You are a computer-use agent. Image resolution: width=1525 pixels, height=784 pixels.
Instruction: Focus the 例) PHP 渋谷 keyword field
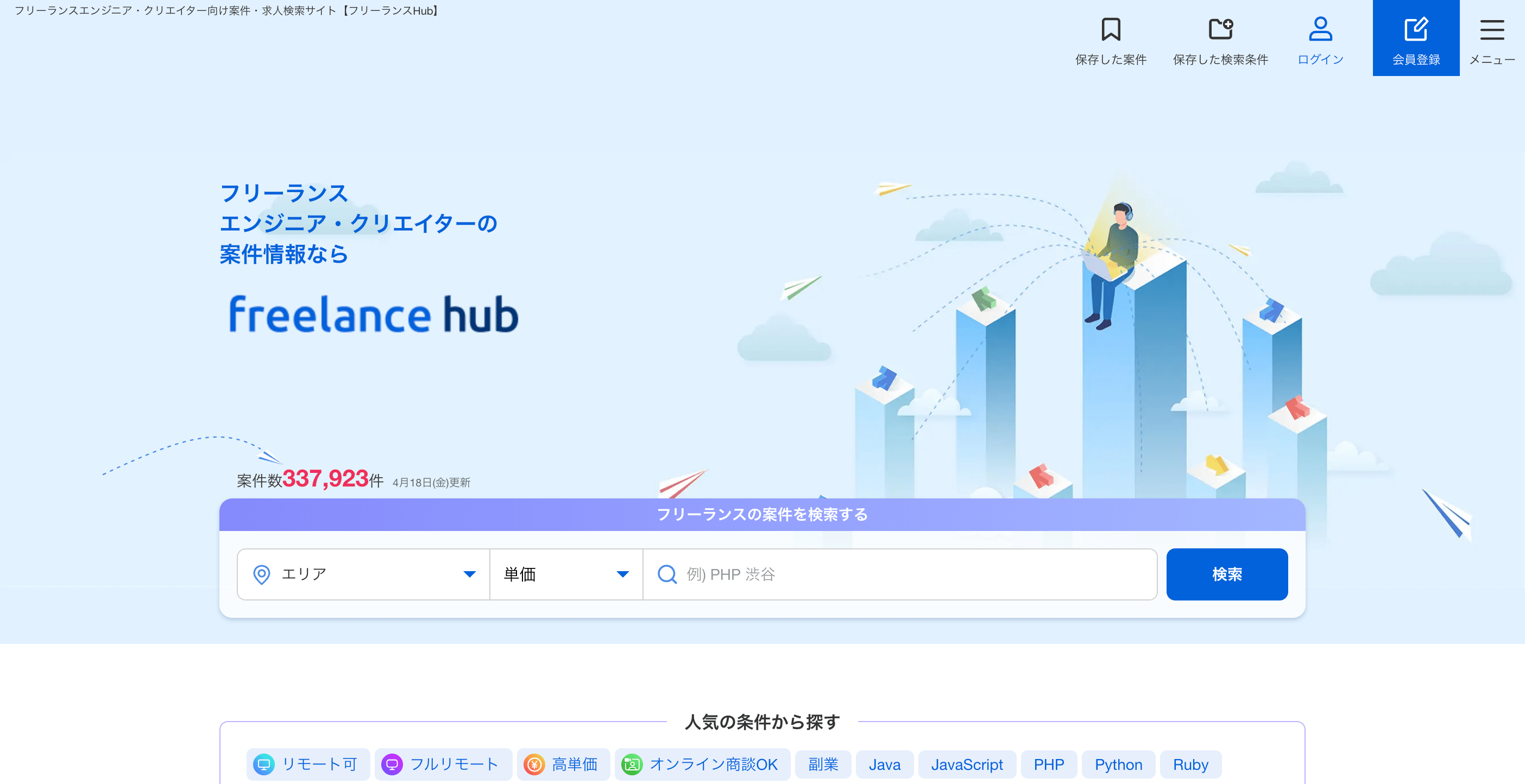pyautogui.click(x=900, y=574)
